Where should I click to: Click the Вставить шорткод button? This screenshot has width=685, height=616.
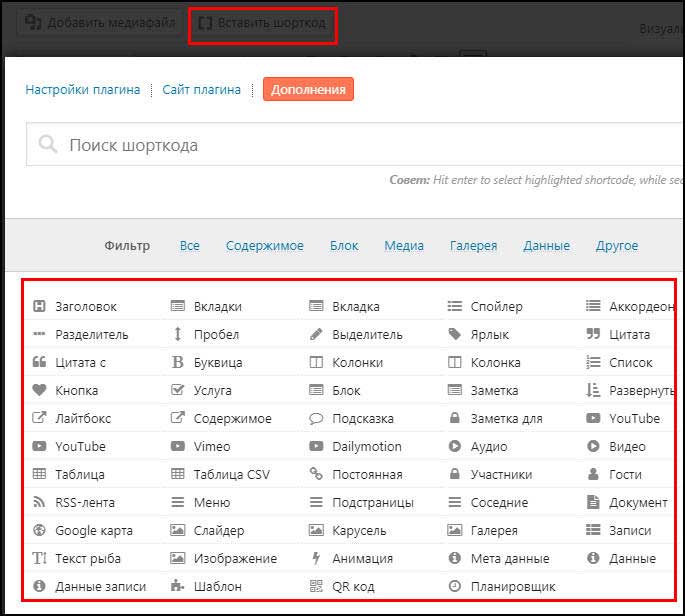coord(263,23)
